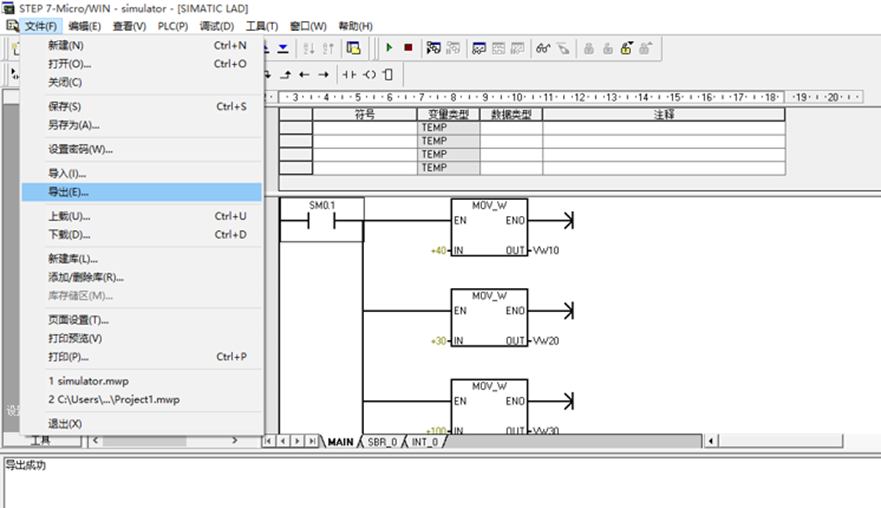The height and width of the screenshot is (508, 881).
Task: Click the first 变量类型 TEMP cell
Action: click(x=447, y=128)
